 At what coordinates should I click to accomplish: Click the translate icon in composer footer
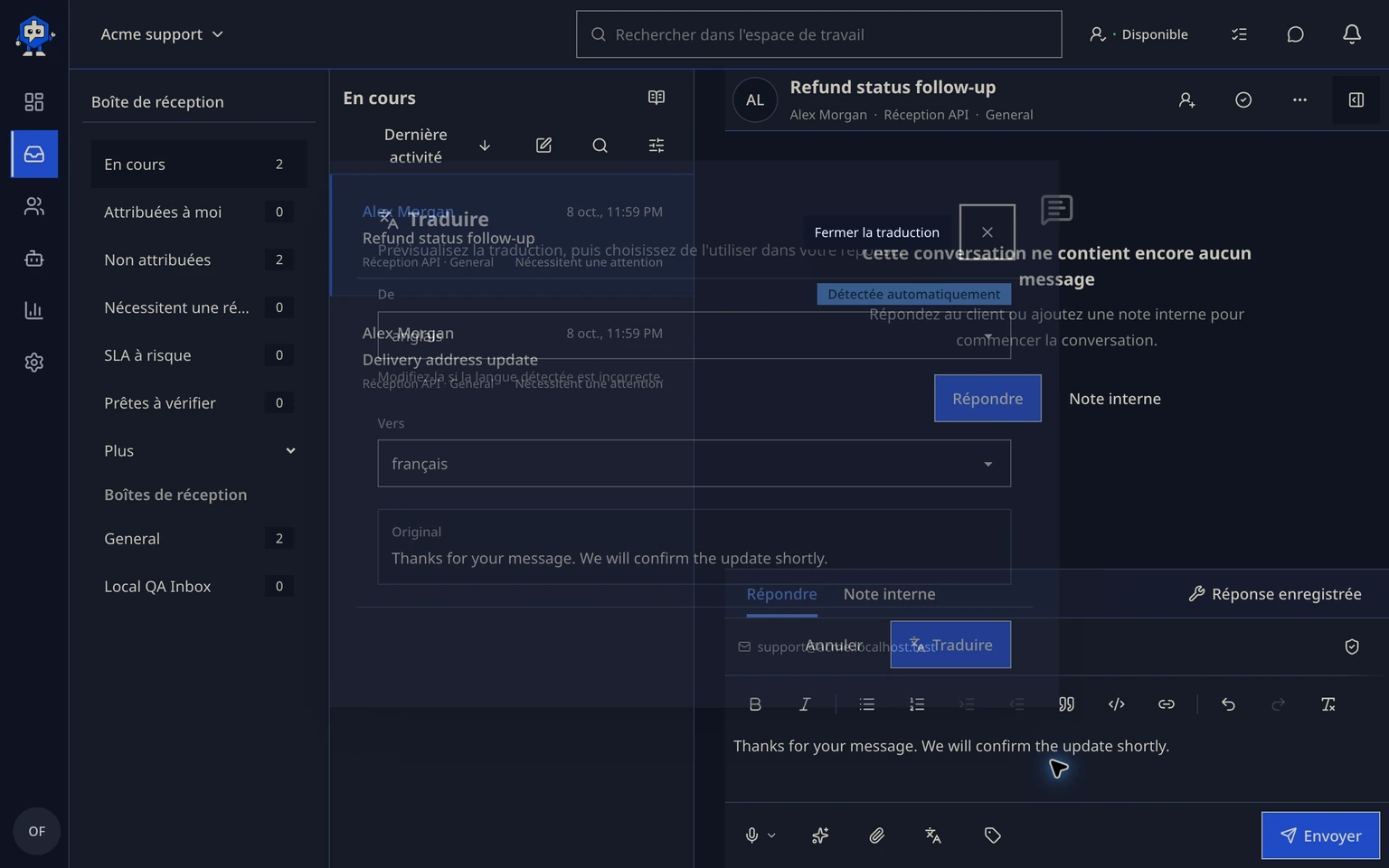coord(933,835)
